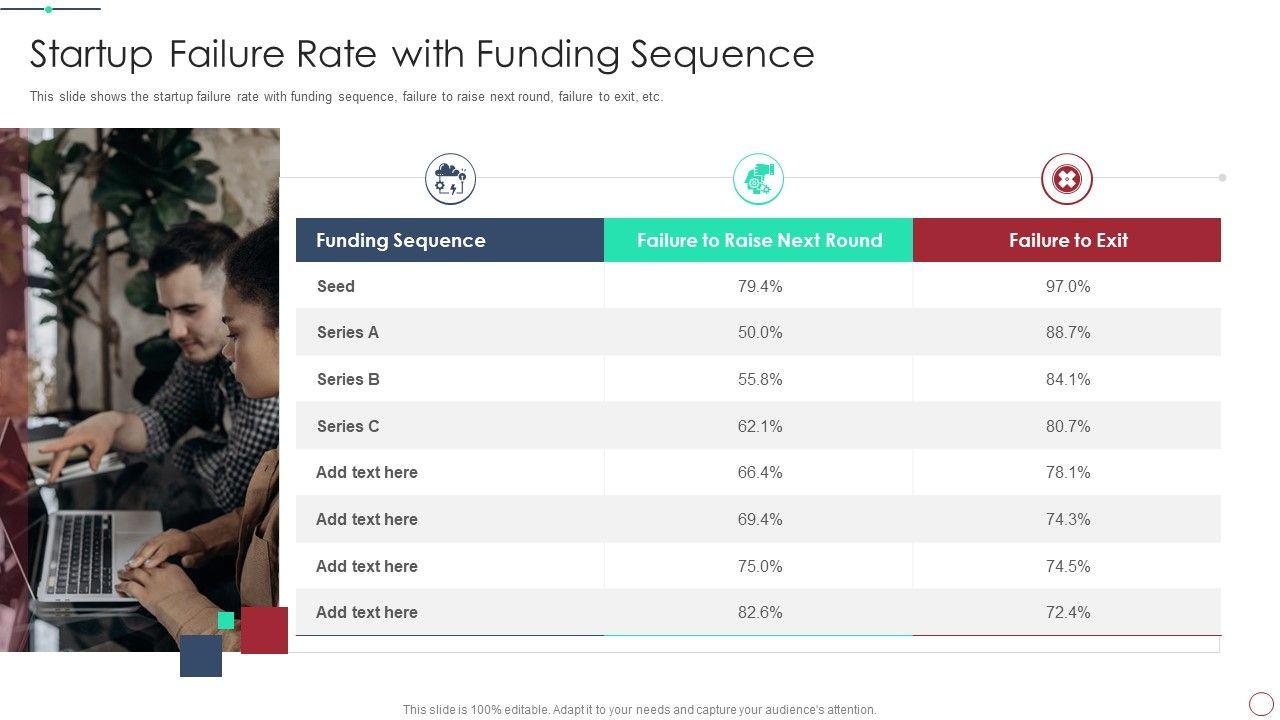Click the last Add text here placeholder
This screenshot has height=720, width=1280.
pyautogui.click(x=367, y=612)
